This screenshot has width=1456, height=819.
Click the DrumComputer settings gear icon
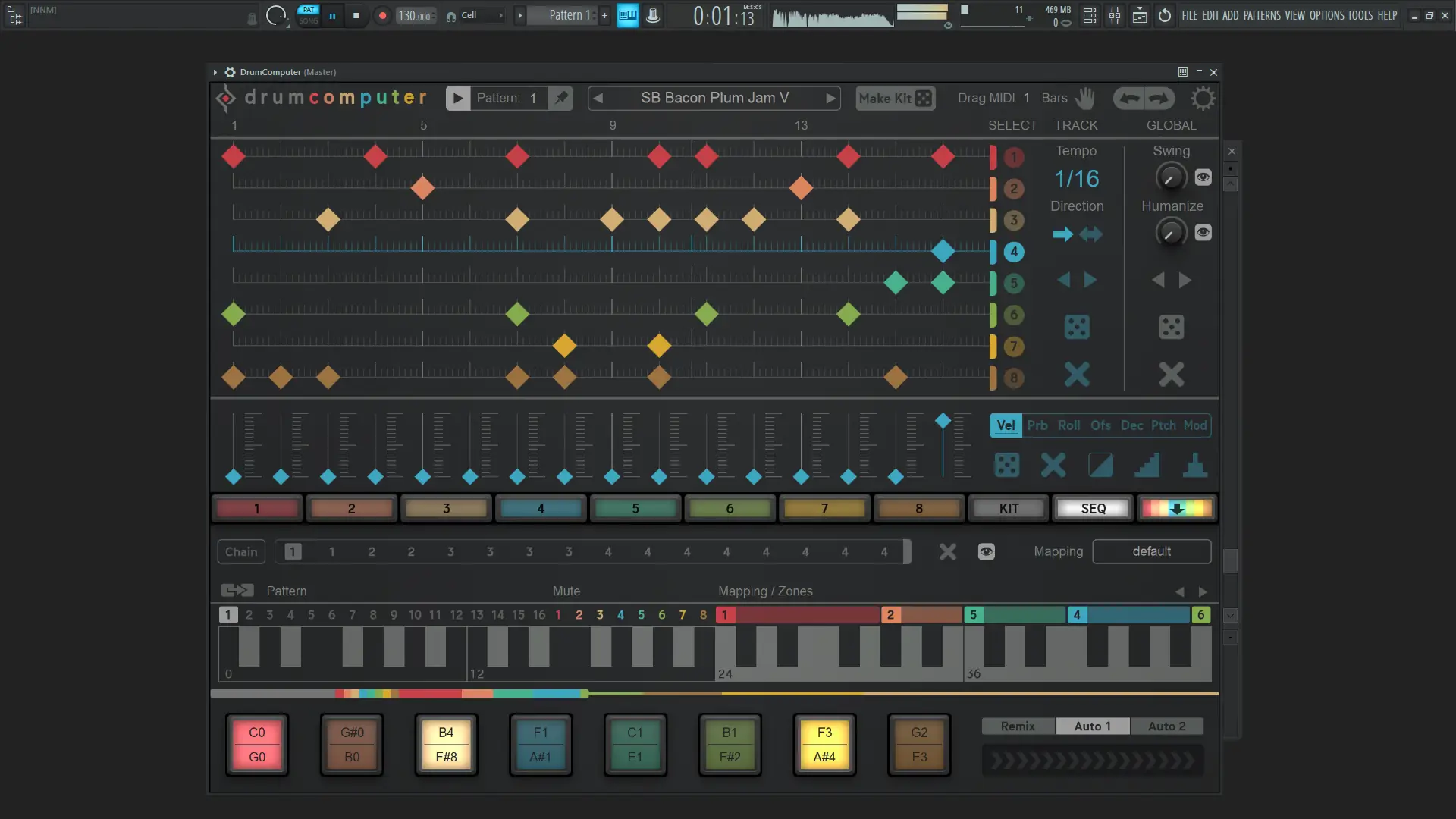[1202, 98]
